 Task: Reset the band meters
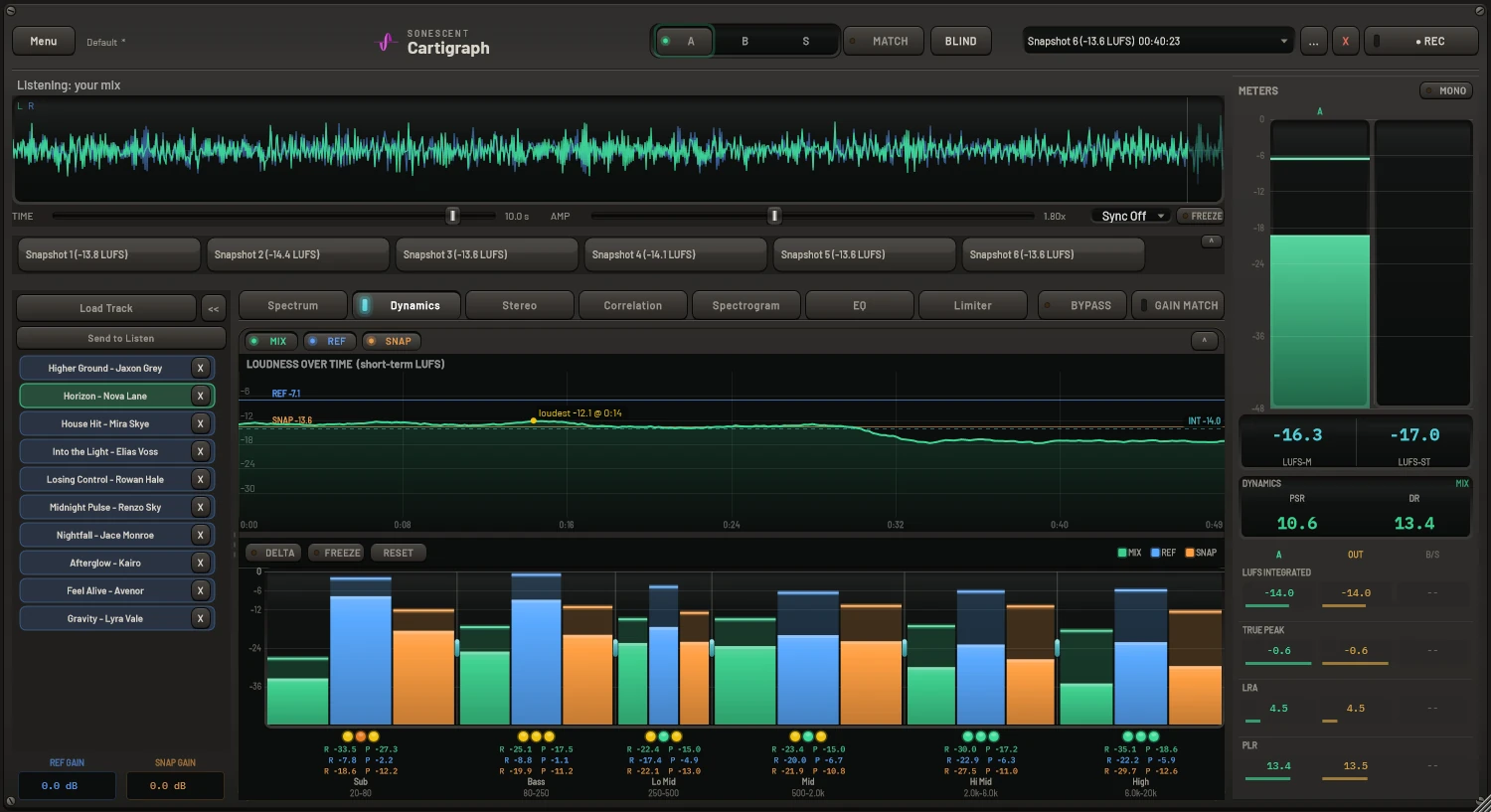point(398,553)
